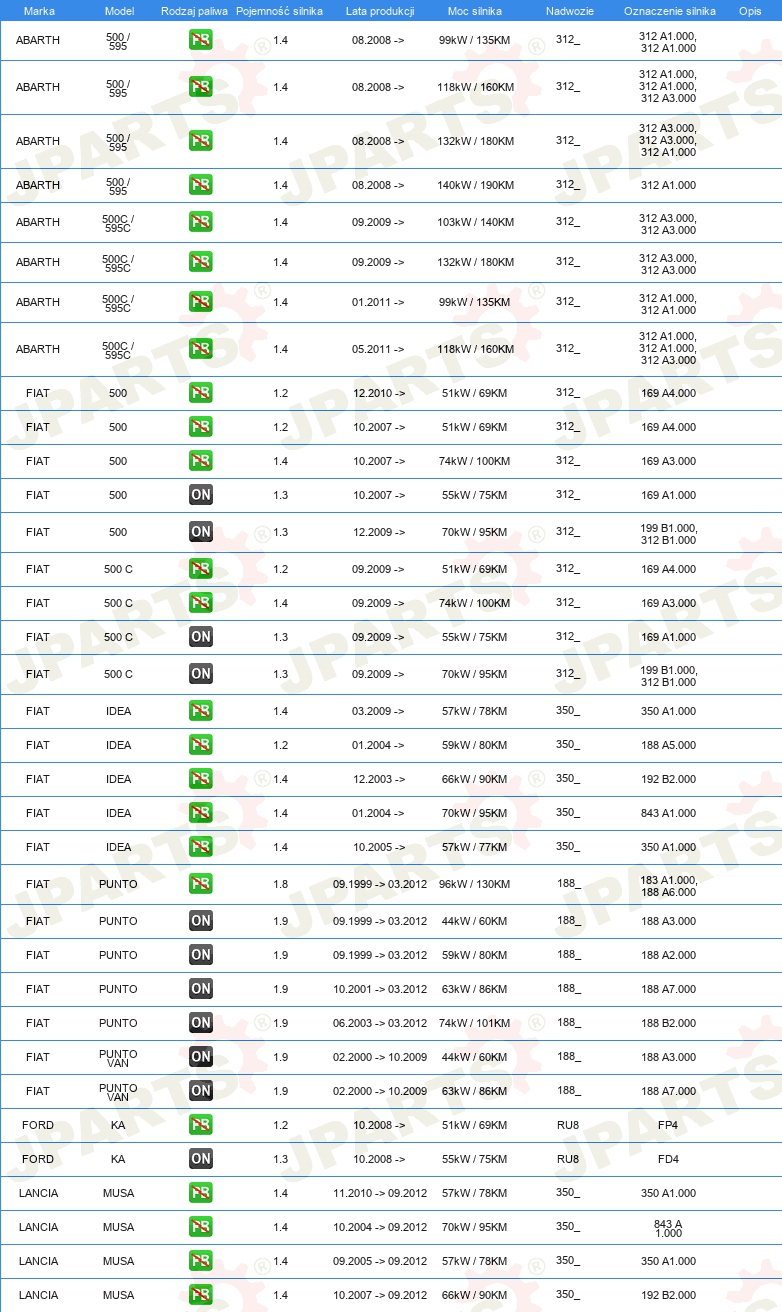Click the Model column header

[x=119, y=11]
